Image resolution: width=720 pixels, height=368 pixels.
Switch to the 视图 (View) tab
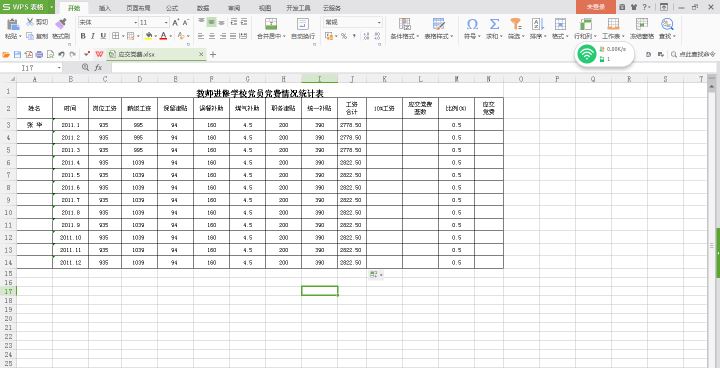265,8
